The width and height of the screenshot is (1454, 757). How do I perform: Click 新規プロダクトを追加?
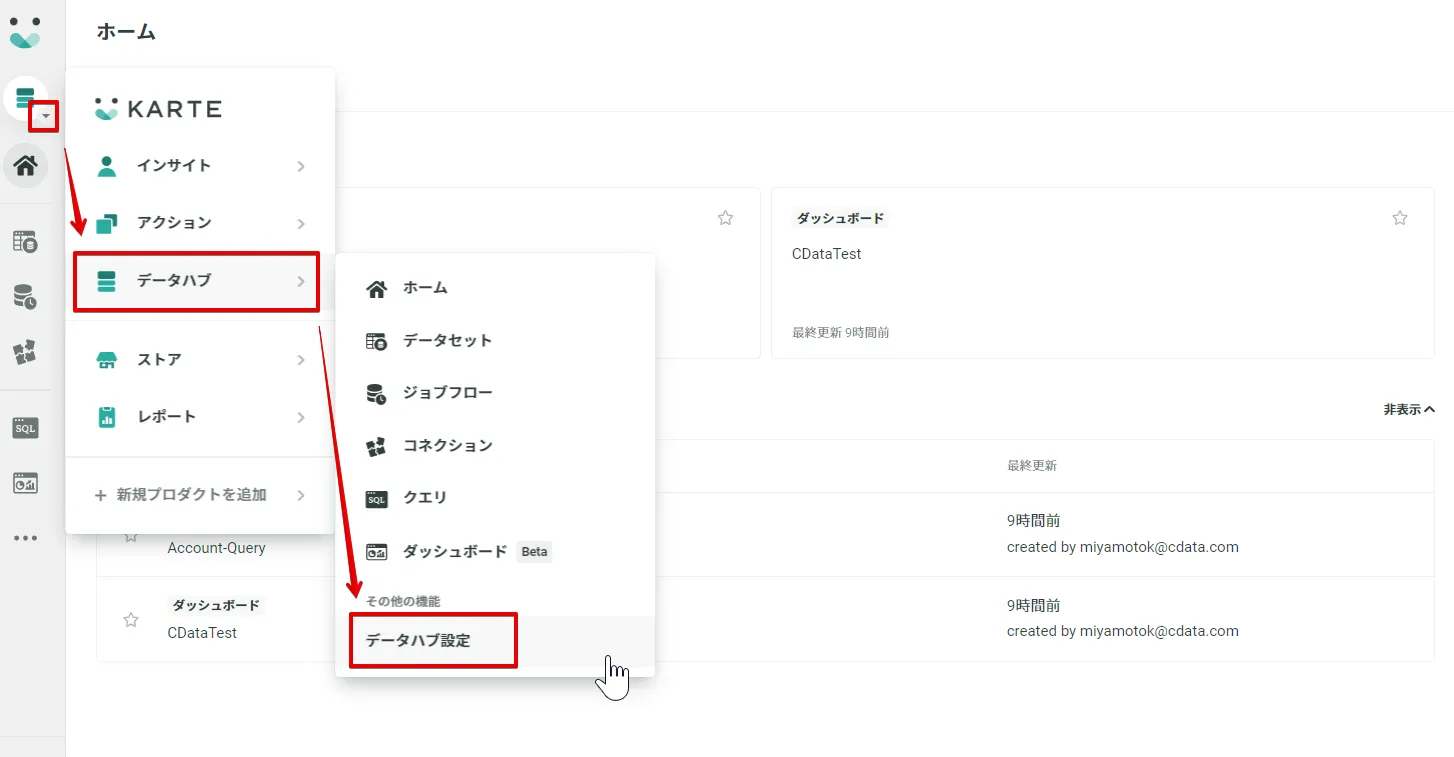pos(191,495)
